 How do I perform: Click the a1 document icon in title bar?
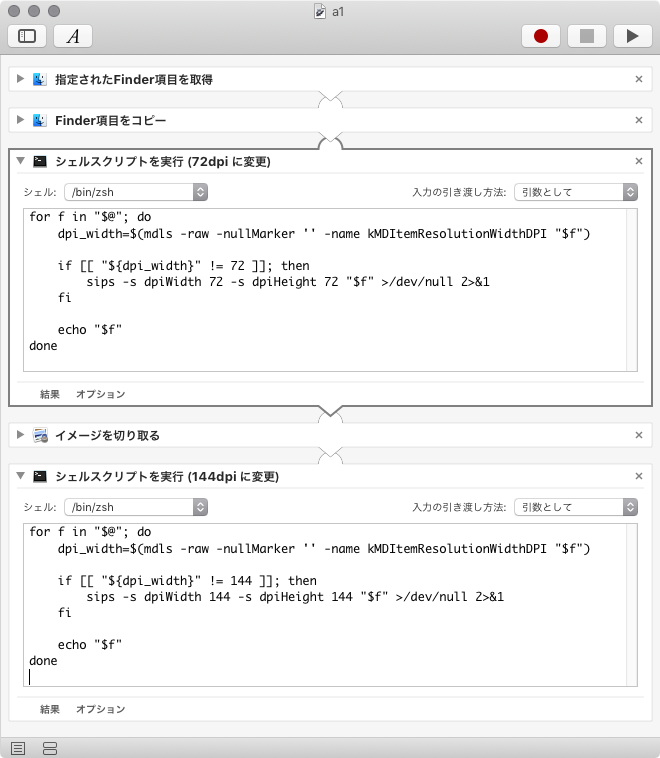[320, 11]
